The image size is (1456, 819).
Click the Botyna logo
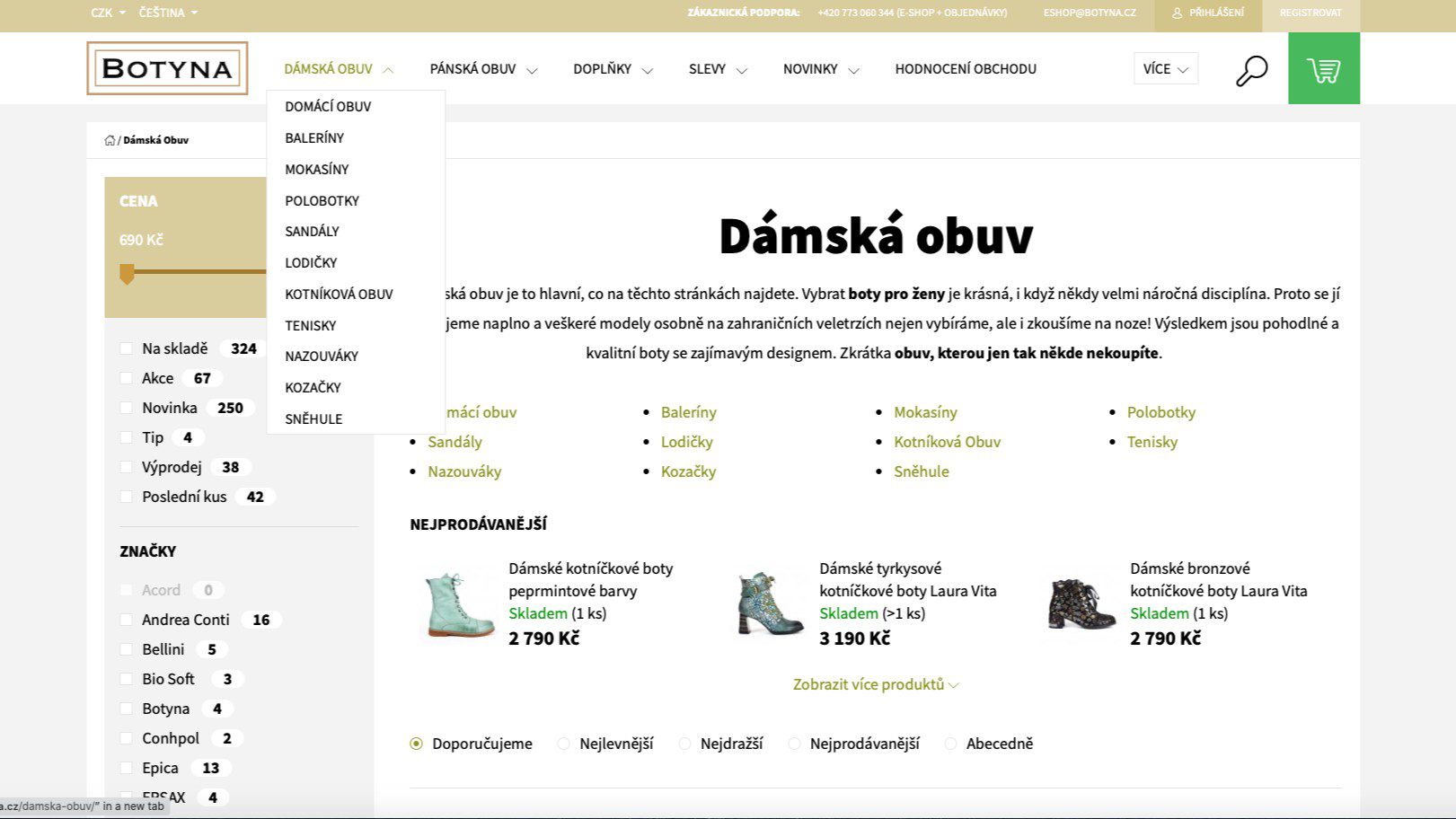click(x=167, y=68)
